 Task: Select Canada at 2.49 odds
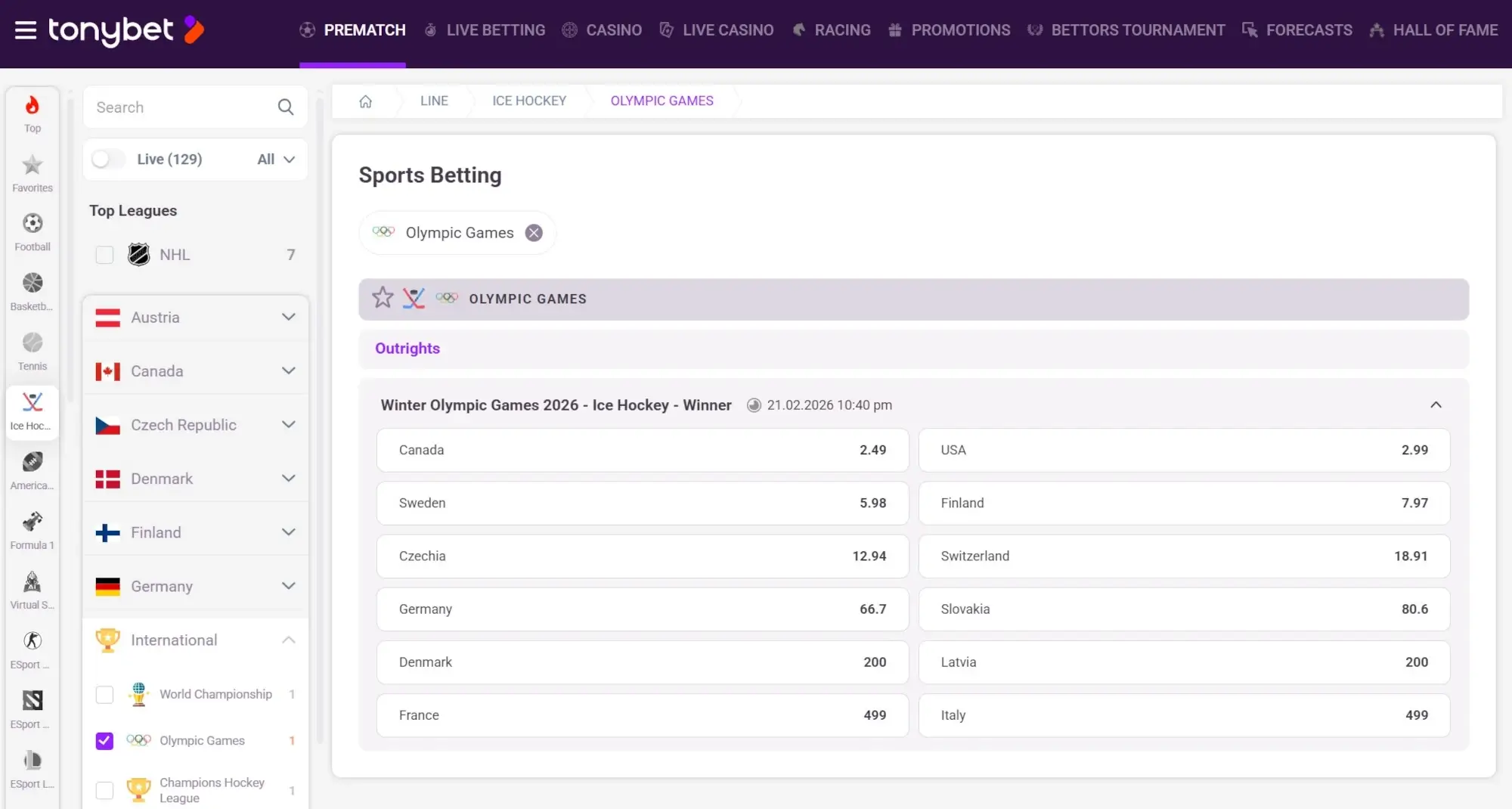coord(642,450)
